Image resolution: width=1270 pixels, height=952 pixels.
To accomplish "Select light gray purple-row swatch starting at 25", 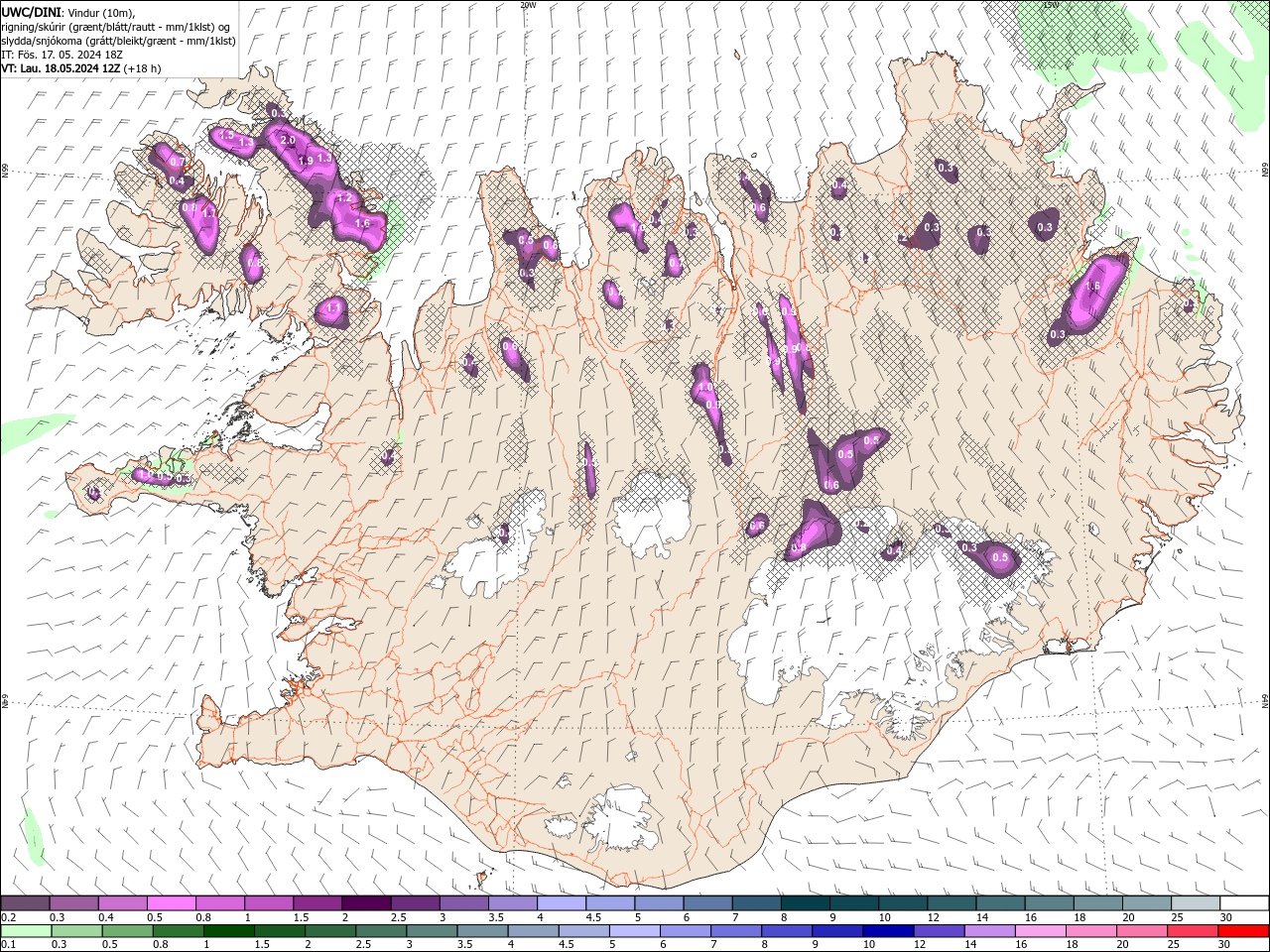I will (1196, 903).
